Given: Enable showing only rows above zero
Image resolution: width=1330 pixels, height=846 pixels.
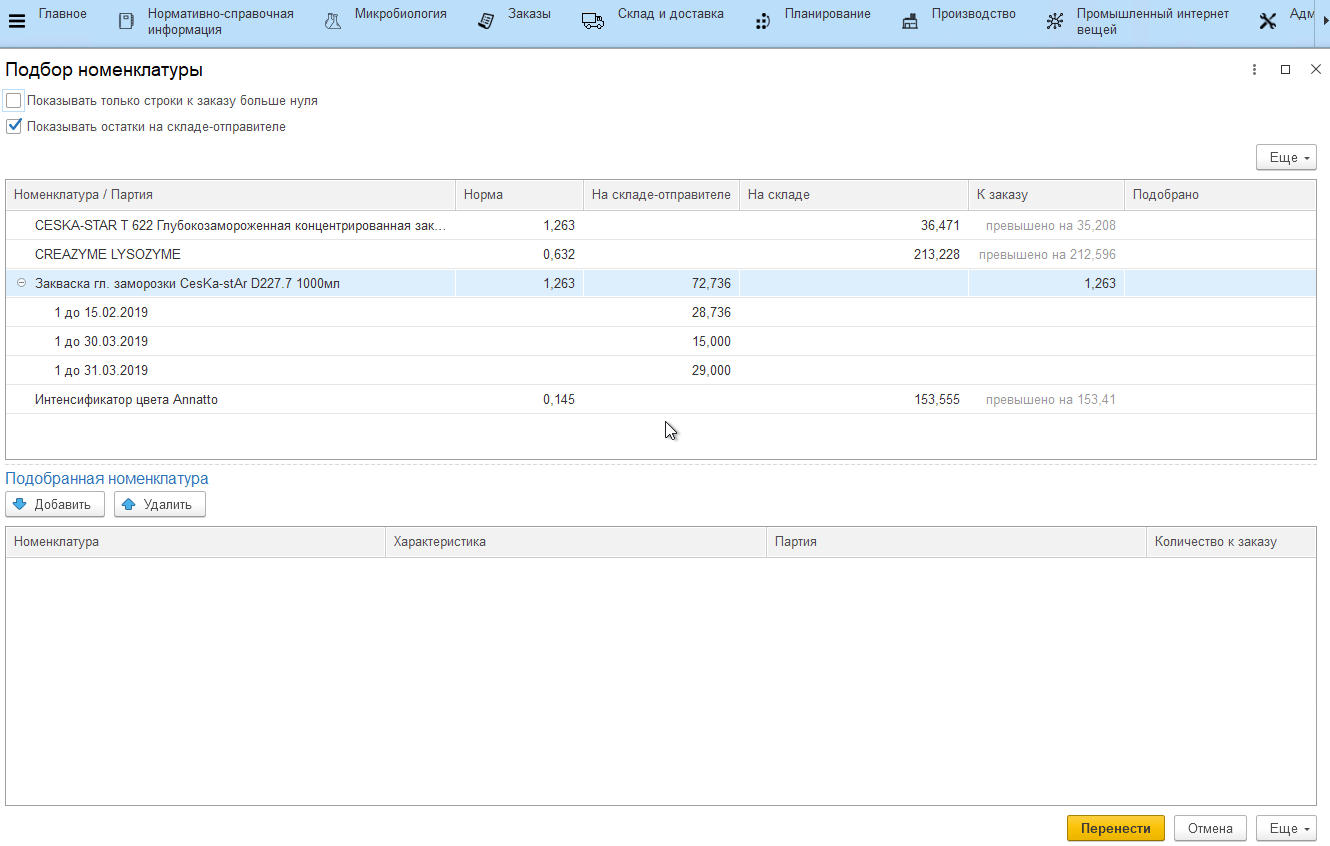Looking at the screenshot, I should point(14,101).
